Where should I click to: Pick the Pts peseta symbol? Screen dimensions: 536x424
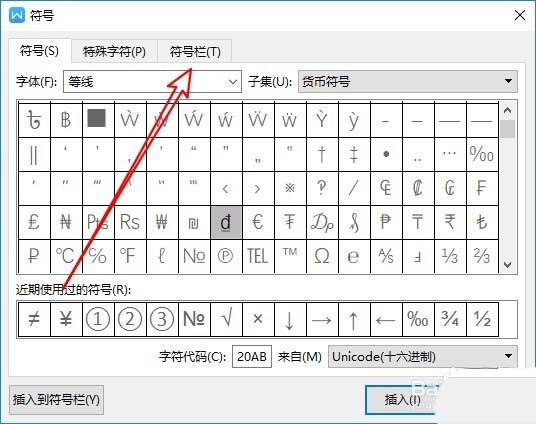point(98,222)
